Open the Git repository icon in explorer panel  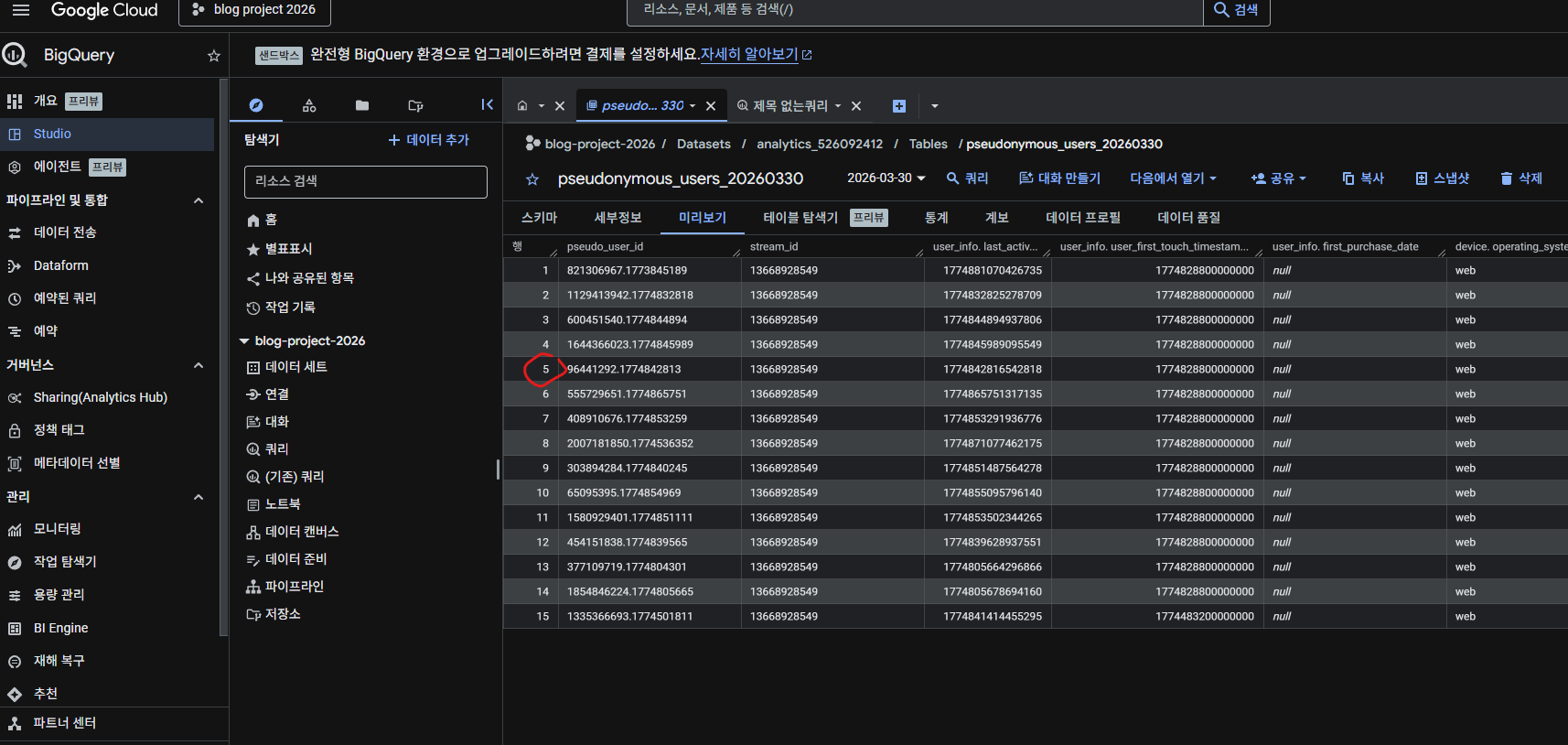pyautogui.click(x=415, y=105)
